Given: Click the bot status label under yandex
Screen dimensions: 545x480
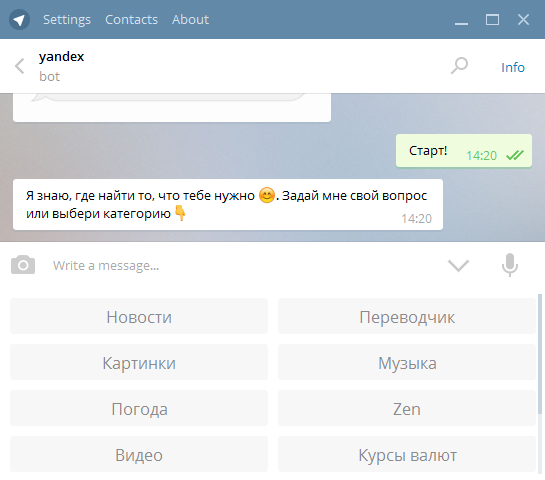Looking at the screenshot, I should 49,76.
